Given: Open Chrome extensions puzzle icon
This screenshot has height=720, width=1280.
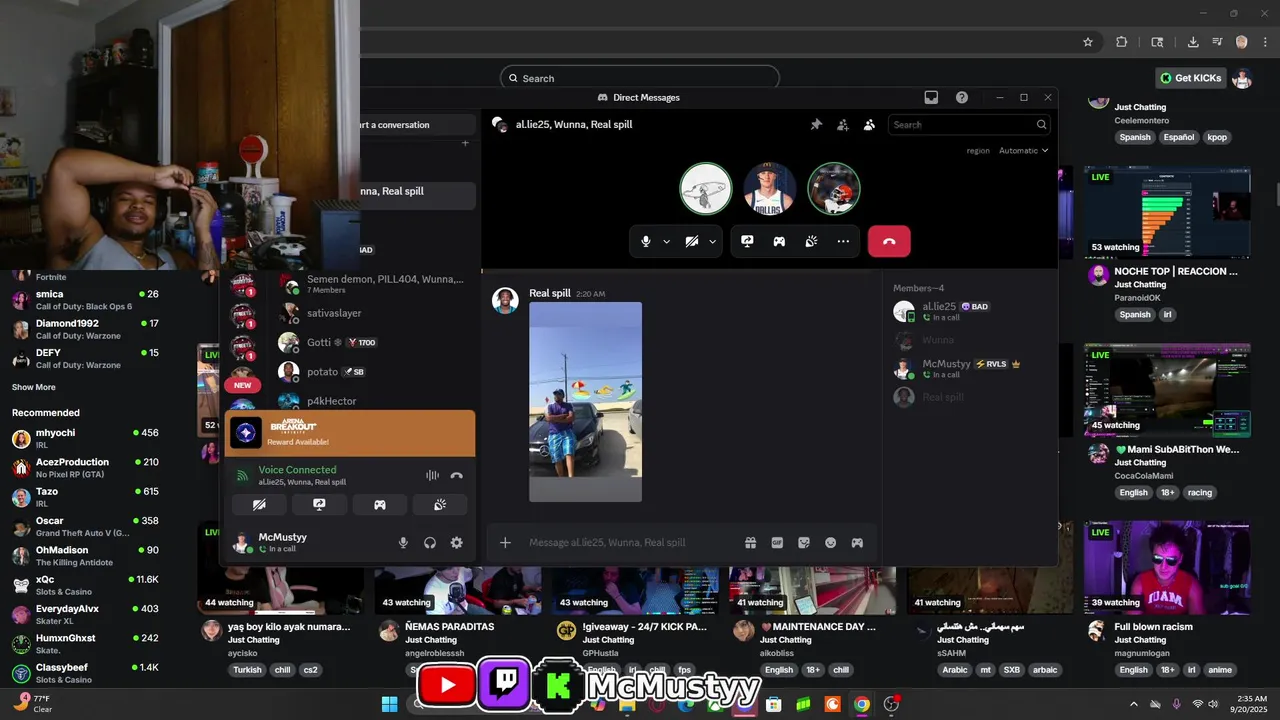Looking at the screenshot, I should tap(1121, 42).
